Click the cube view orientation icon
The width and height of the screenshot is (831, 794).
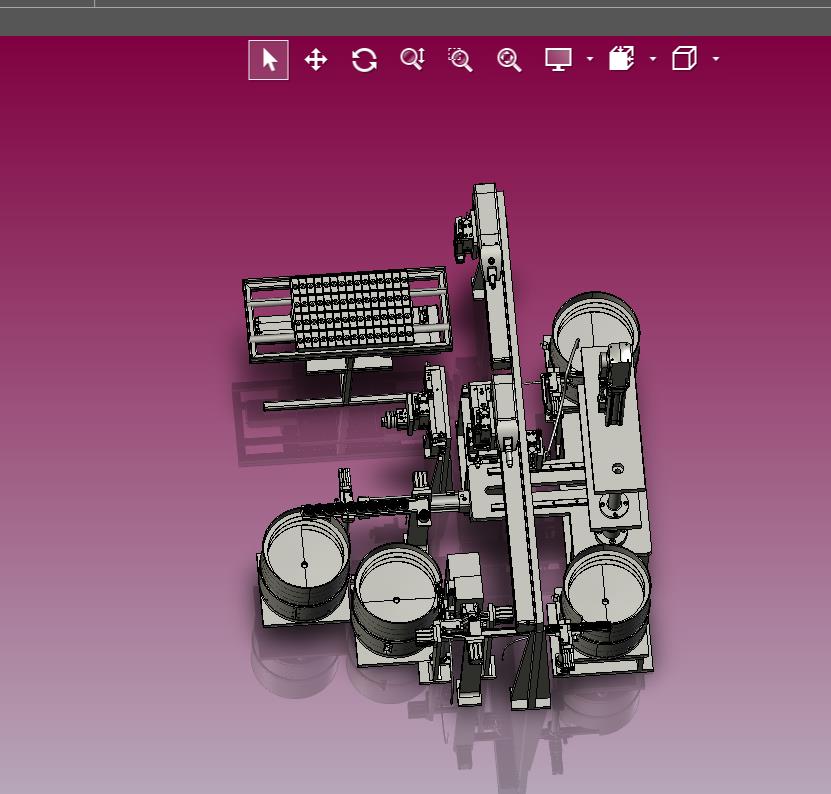click(x=684, y=58)
